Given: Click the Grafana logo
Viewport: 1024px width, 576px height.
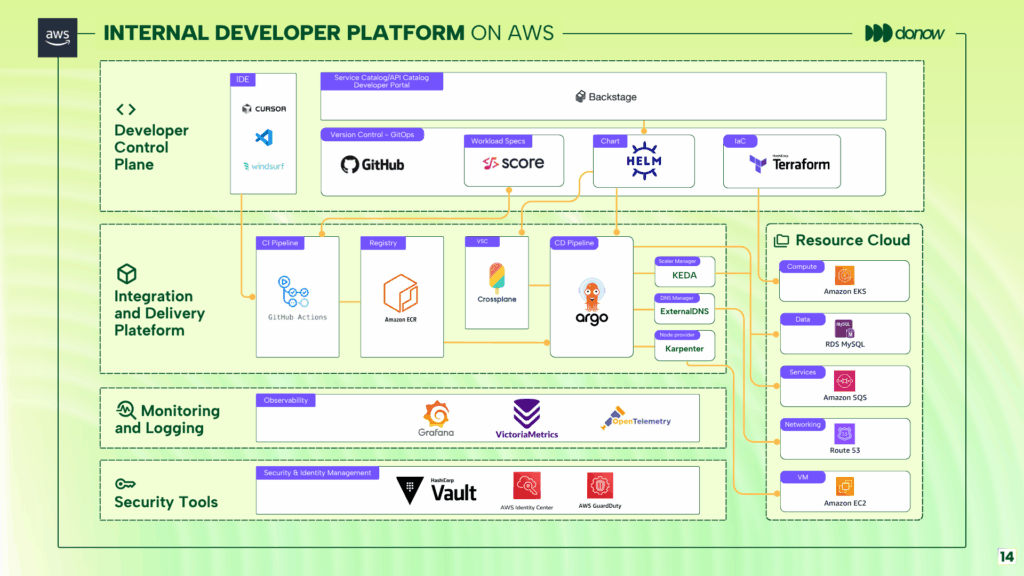Looking at the screenshot, I should 436,419.
